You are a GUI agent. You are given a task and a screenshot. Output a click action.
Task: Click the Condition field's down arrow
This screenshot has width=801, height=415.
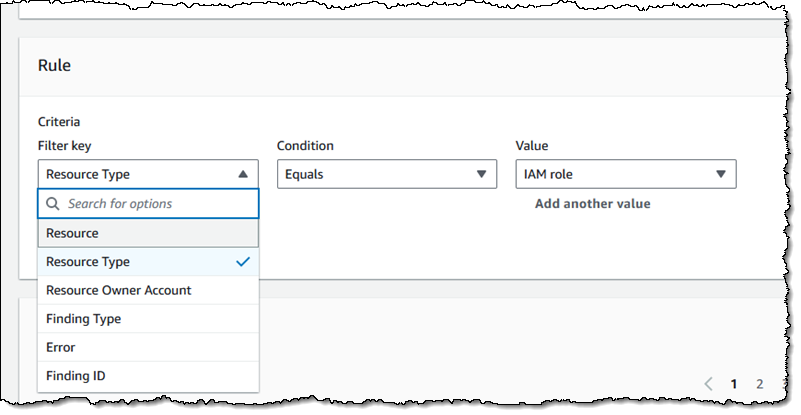482,174
